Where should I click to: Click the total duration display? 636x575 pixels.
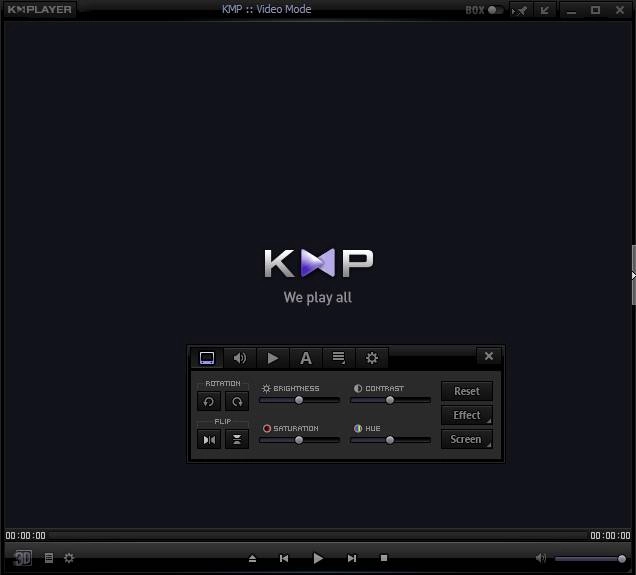610,535
